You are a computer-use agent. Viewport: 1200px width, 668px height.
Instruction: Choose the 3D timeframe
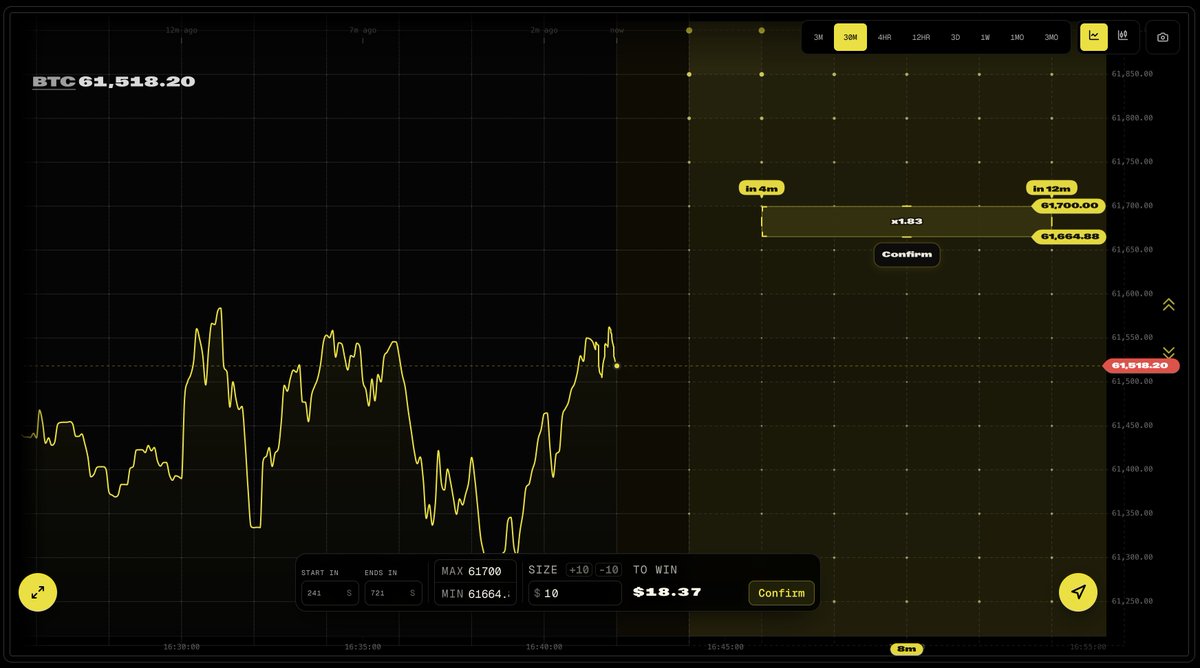tap(955, 37)
